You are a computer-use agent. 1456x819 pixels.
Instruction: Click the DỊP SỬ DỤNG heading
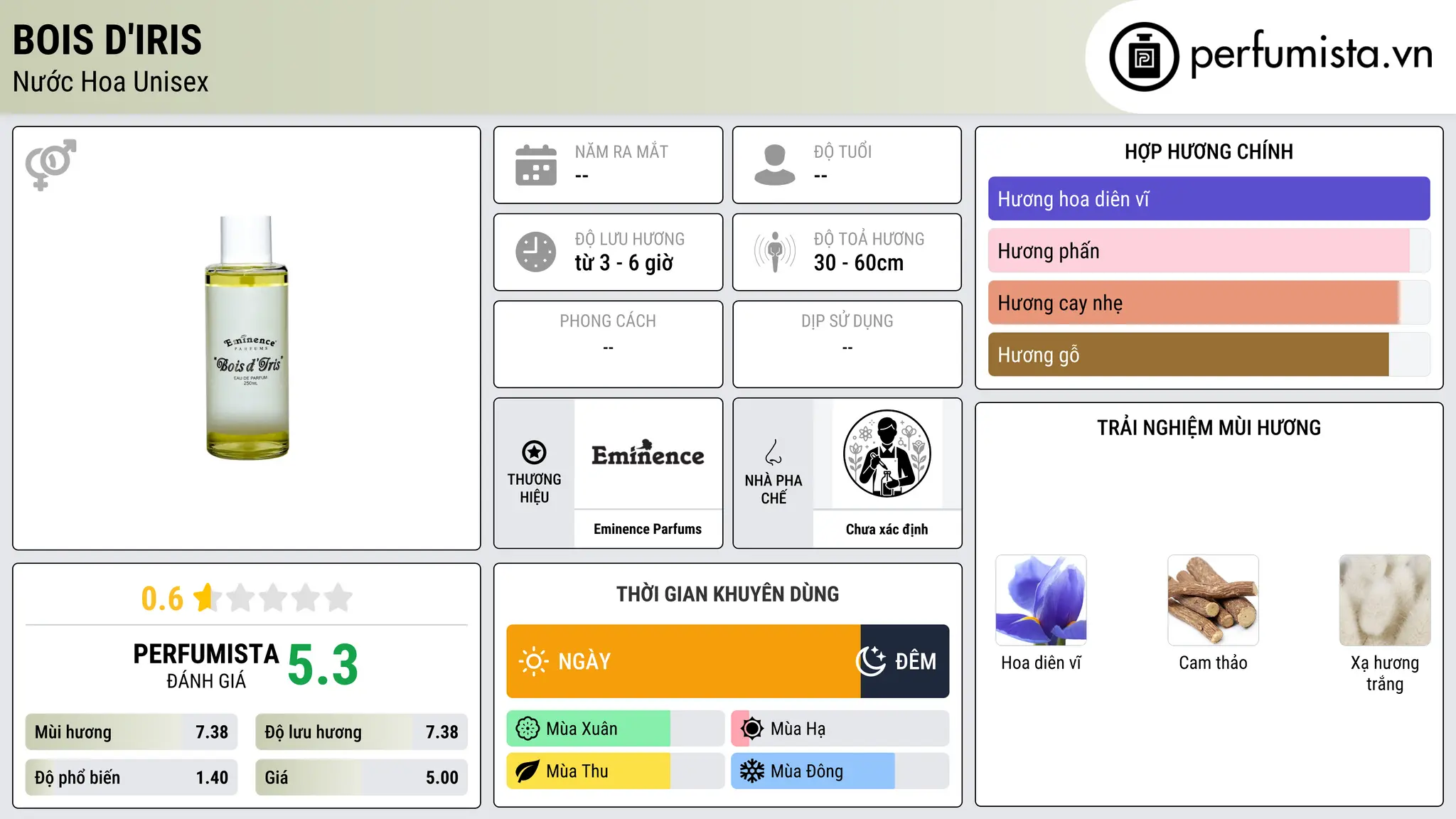pos(847,321)
